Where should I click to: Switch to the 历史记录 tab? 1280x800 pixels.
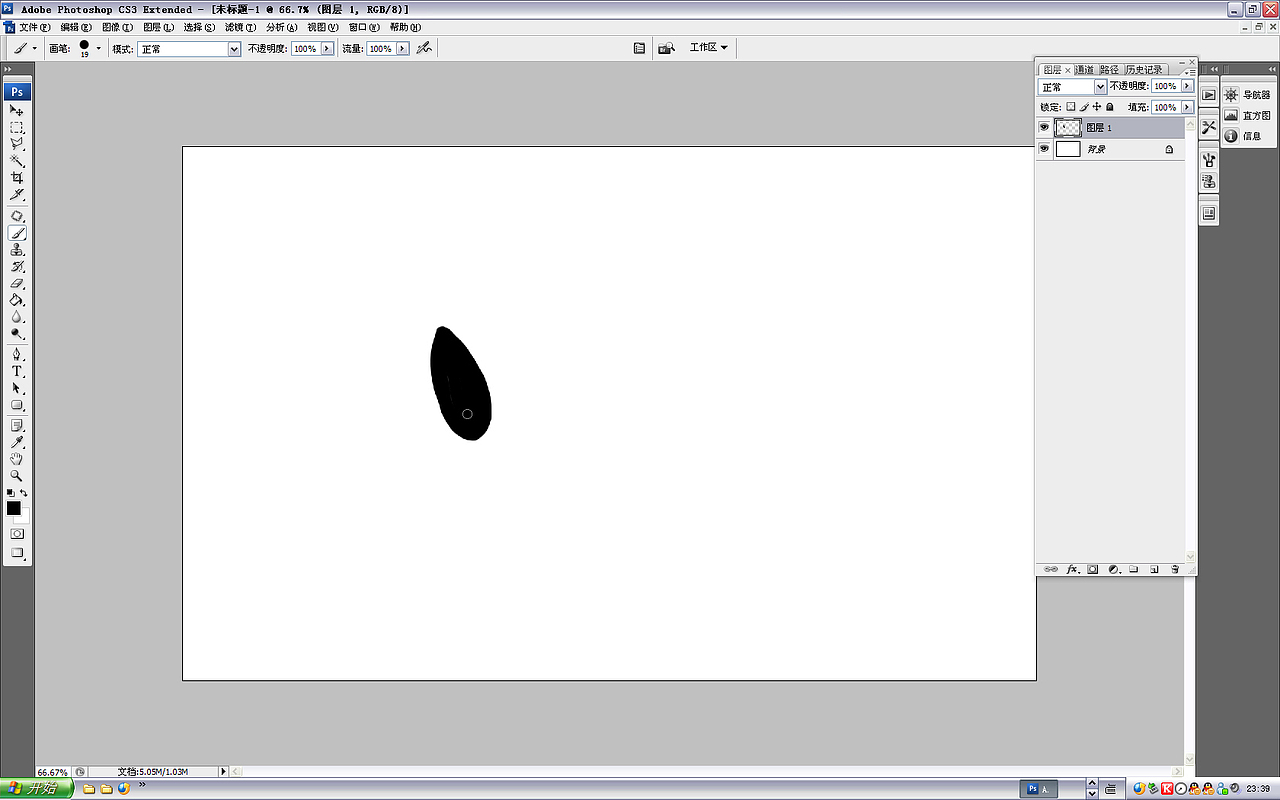1145,70
